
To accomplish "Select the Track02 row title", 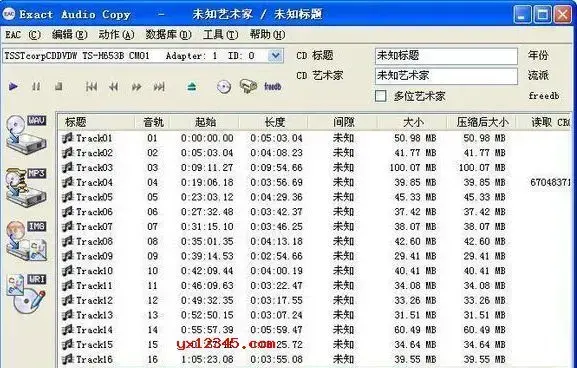I will (x=94, y=153).
